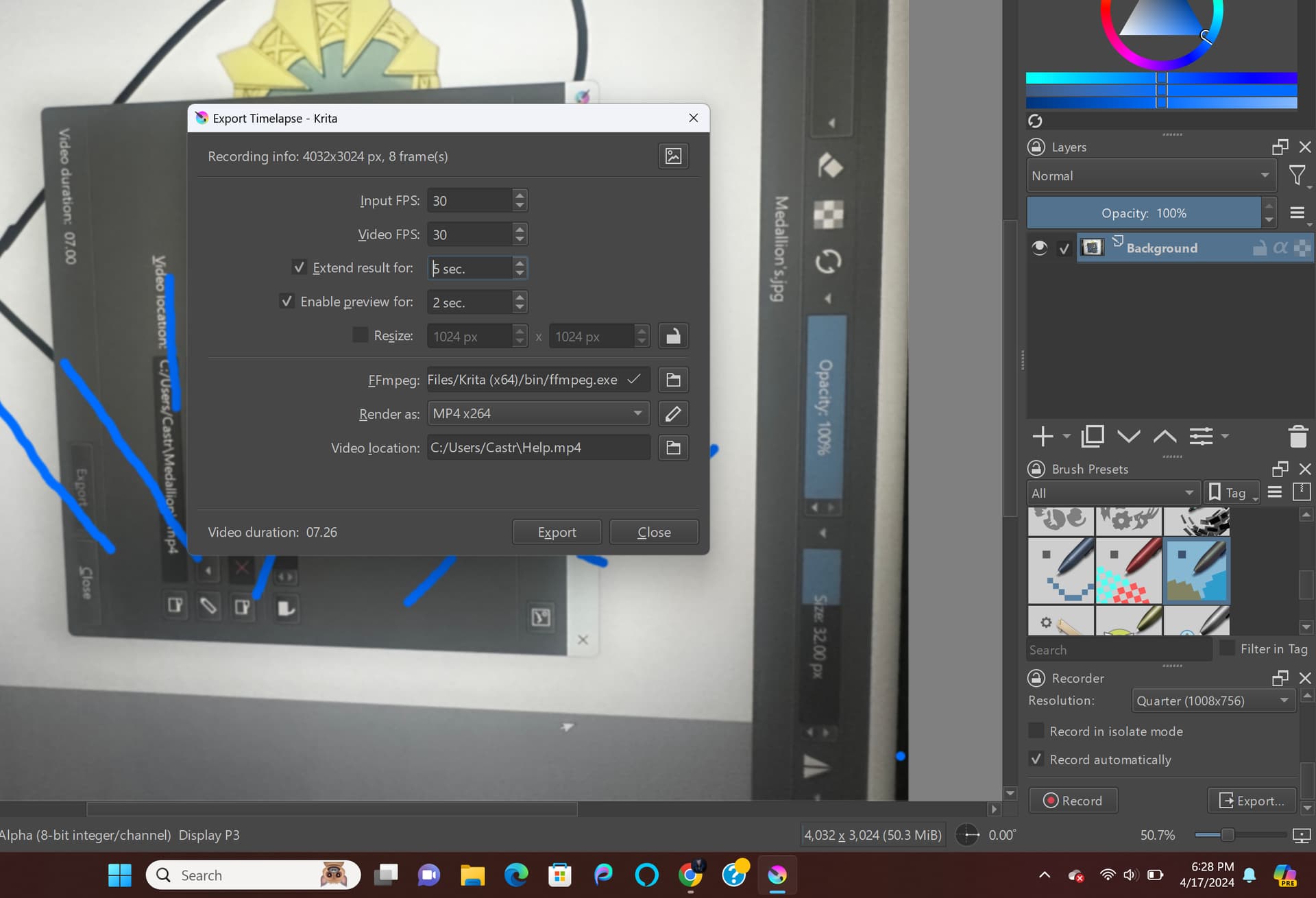Enable the Resize checkbox

coord(360,335)
